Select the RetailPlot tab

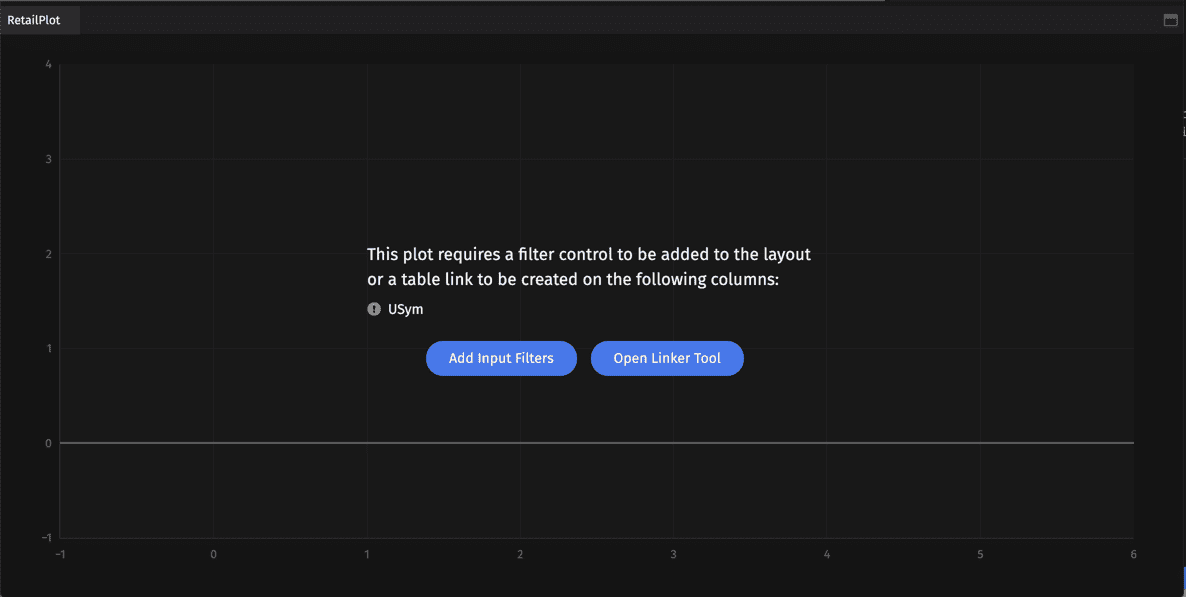click(35, 20)
